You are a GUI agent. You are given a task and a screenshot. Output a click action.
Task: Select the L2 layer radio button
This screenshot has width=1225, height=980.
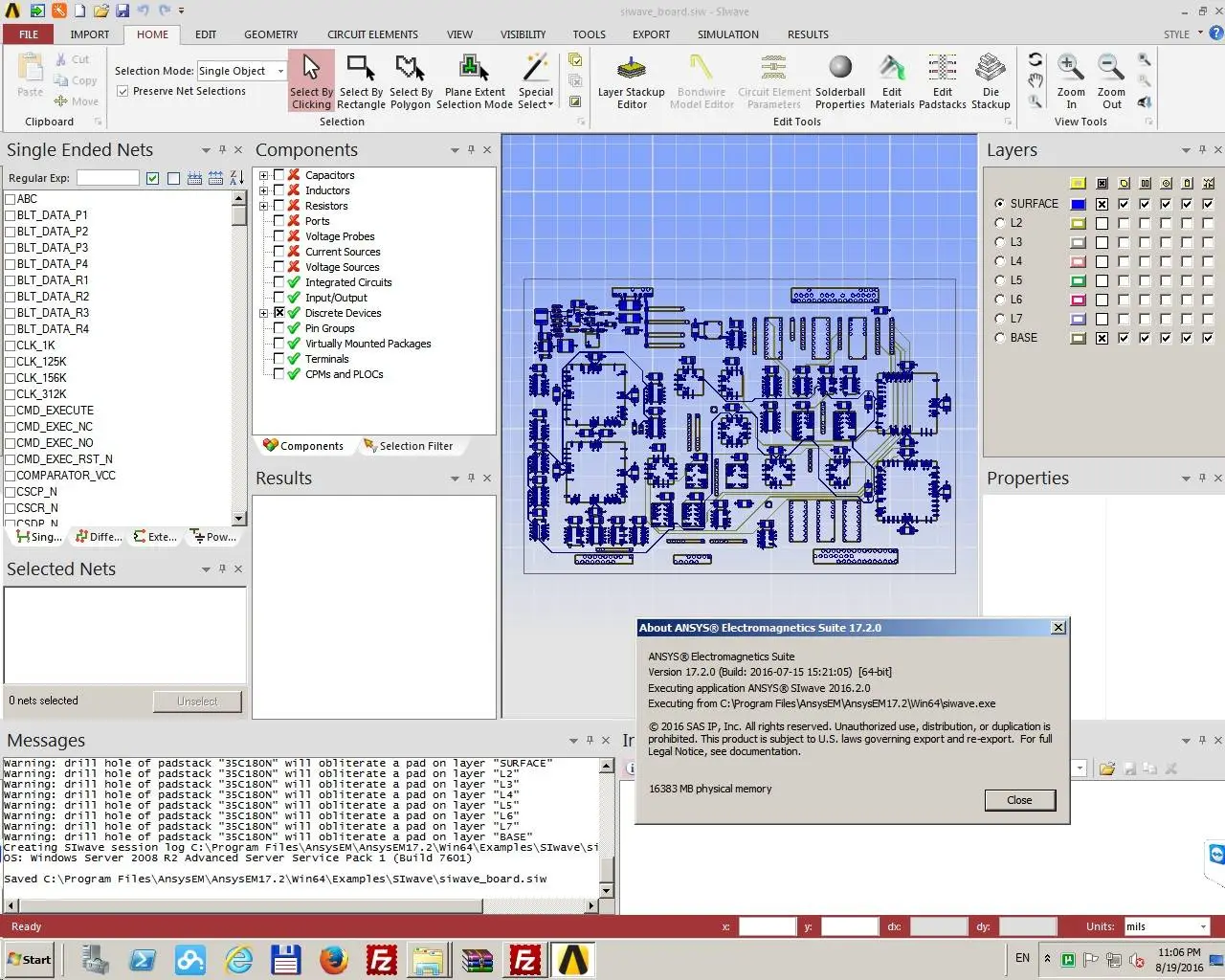tap(1000, 223)
